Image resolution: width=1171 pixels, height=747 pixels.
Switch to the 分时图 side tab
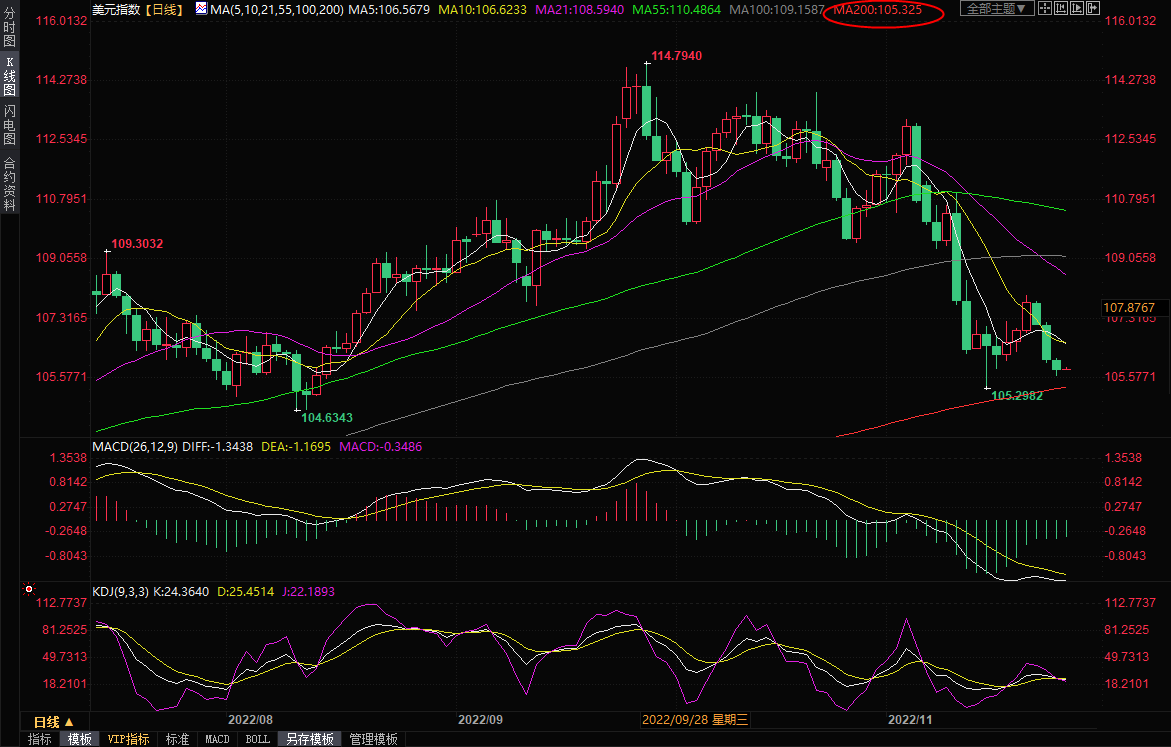tap(9, 28)
